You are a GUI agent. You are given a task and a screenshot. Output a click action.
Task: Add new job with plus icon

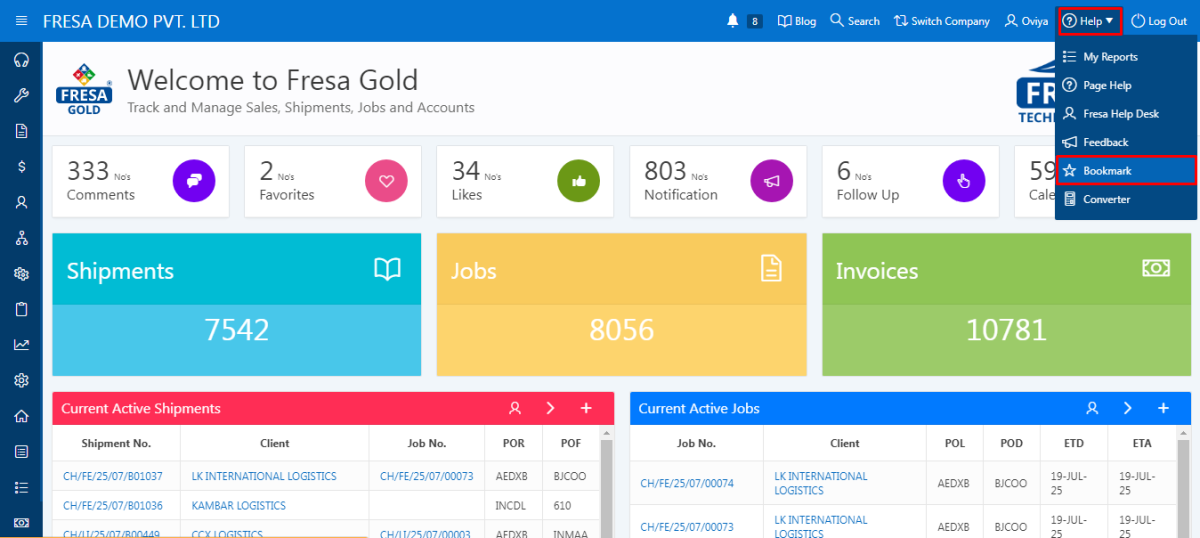[1163, 408]
